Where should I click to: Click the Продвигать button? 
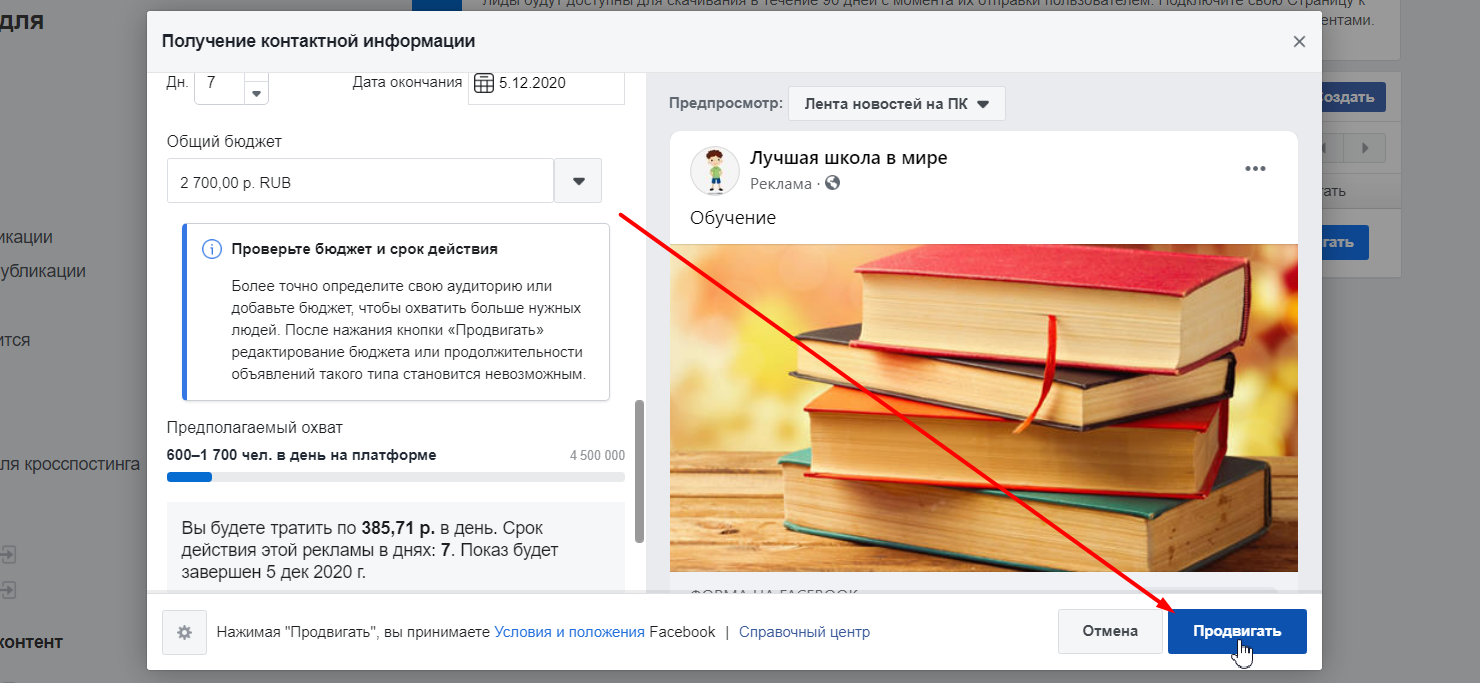1237,631
